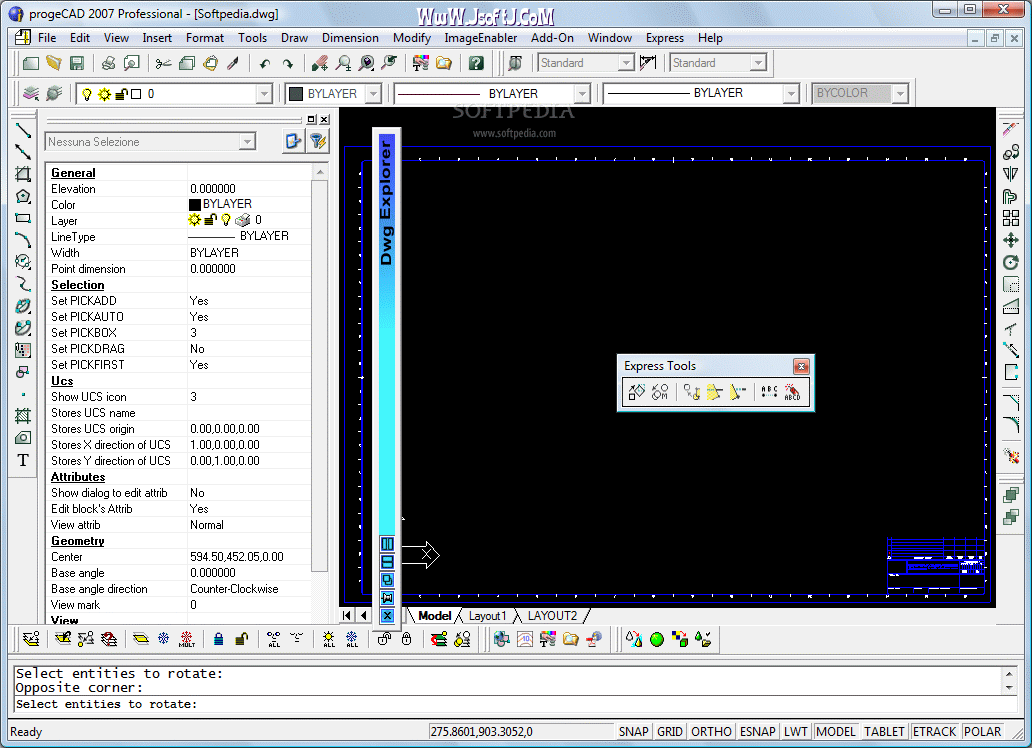
Task: Click the Help question mark icon
Action: coord(476,63)
